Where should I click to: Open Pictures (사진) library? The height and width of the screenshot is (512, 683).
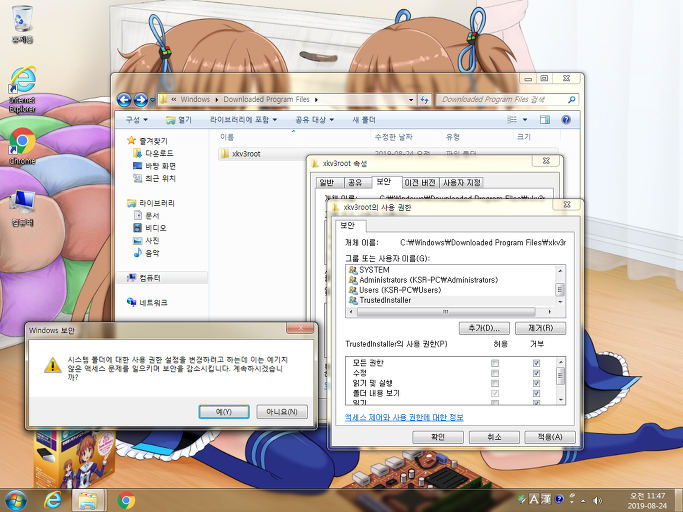146,240
